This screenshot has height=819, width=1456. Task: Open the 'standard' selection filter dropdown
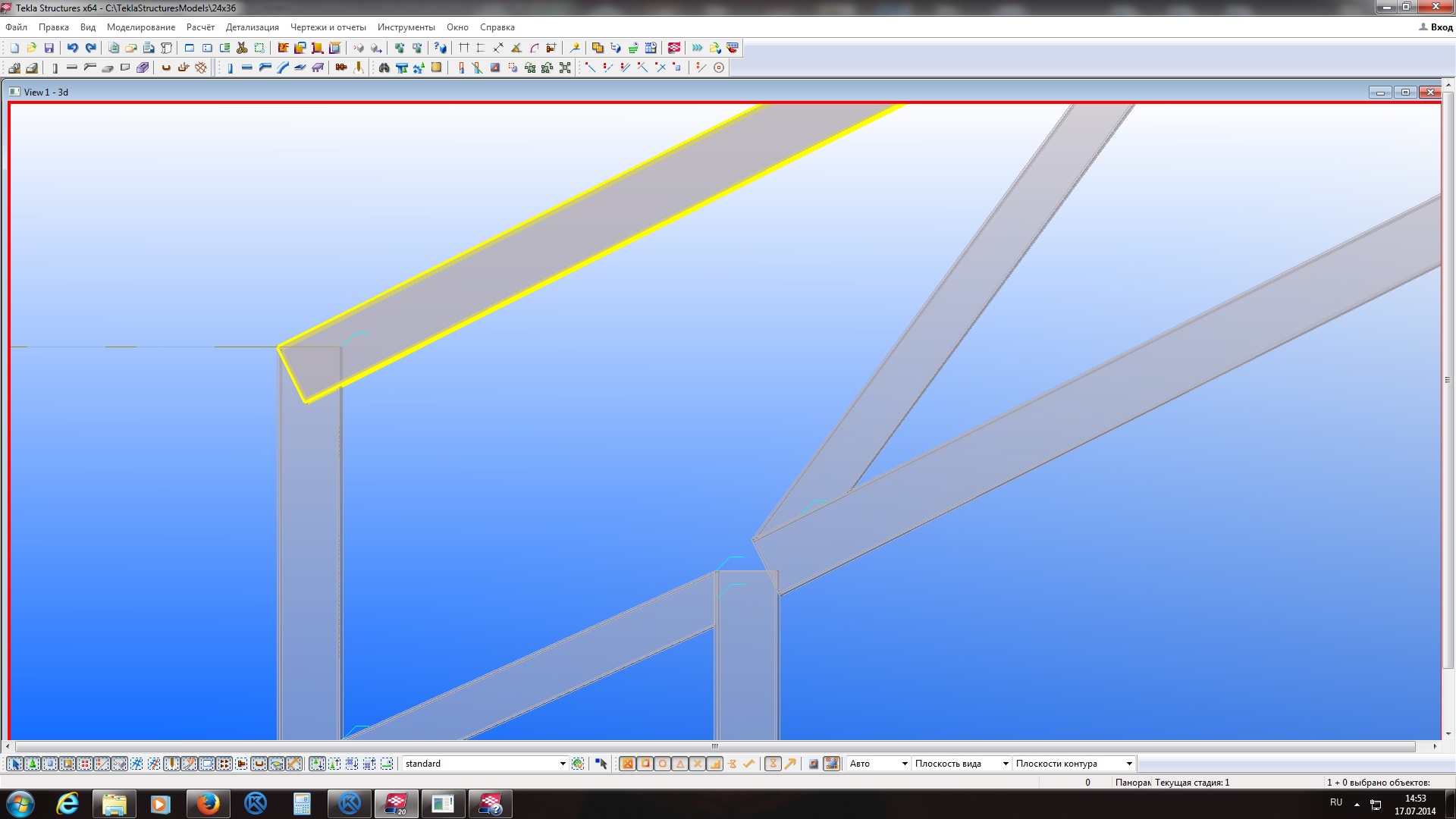point(562,764)
